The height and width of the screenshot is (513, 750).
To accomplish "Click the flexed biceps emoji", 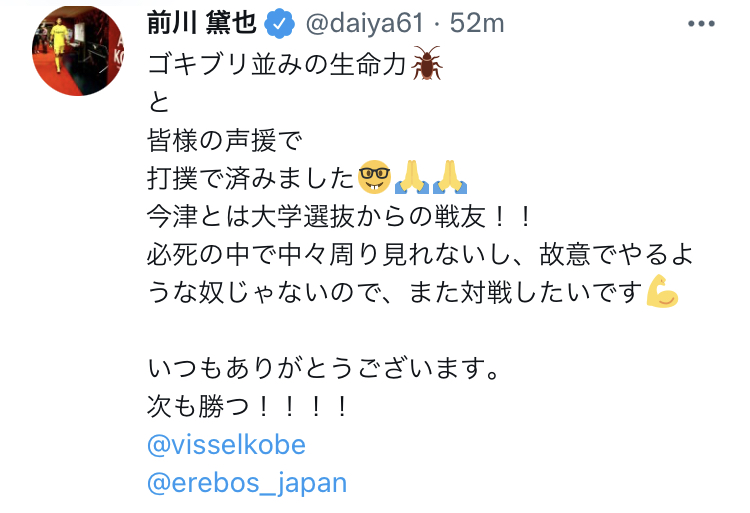I will pos(662,293).
